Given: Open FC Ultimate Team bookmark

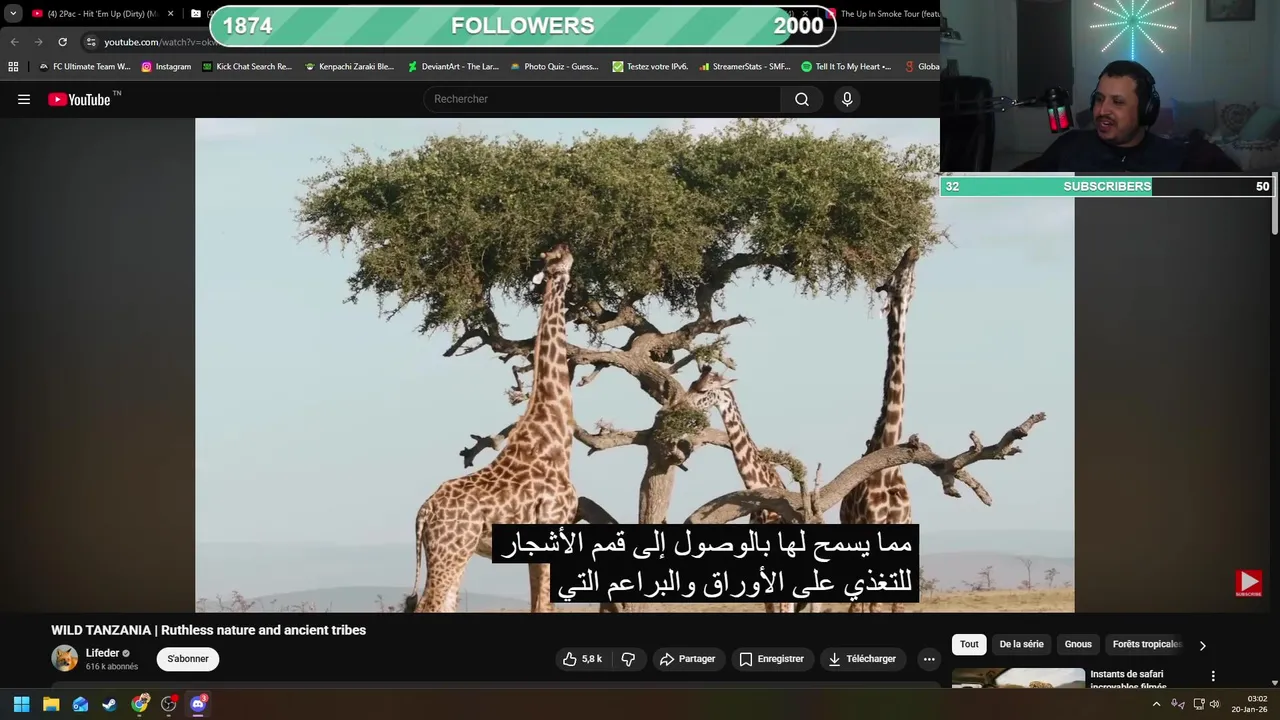Looking at the screenshot, I should point(84,67).
